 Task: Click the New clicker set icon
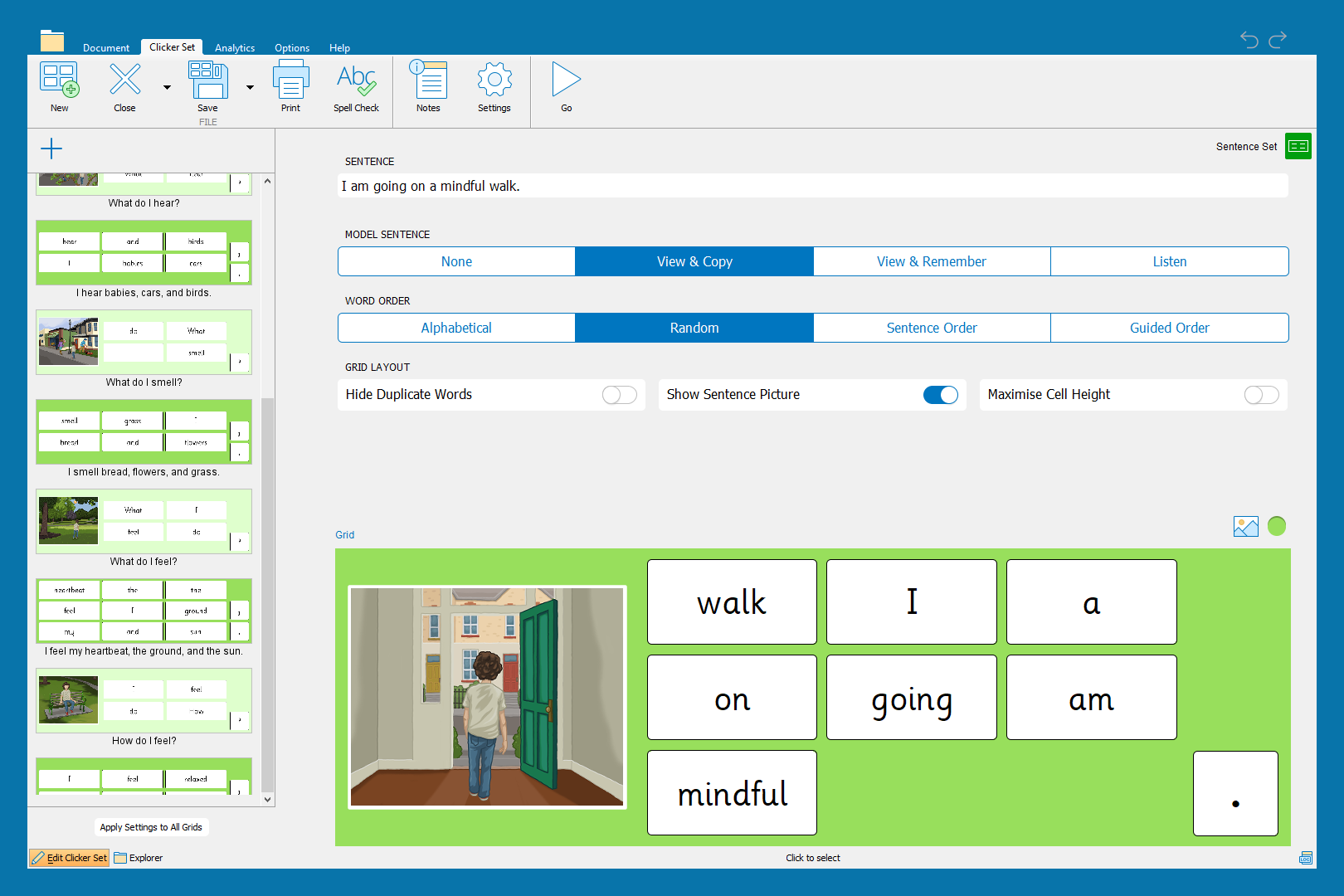tap(60, 80)
